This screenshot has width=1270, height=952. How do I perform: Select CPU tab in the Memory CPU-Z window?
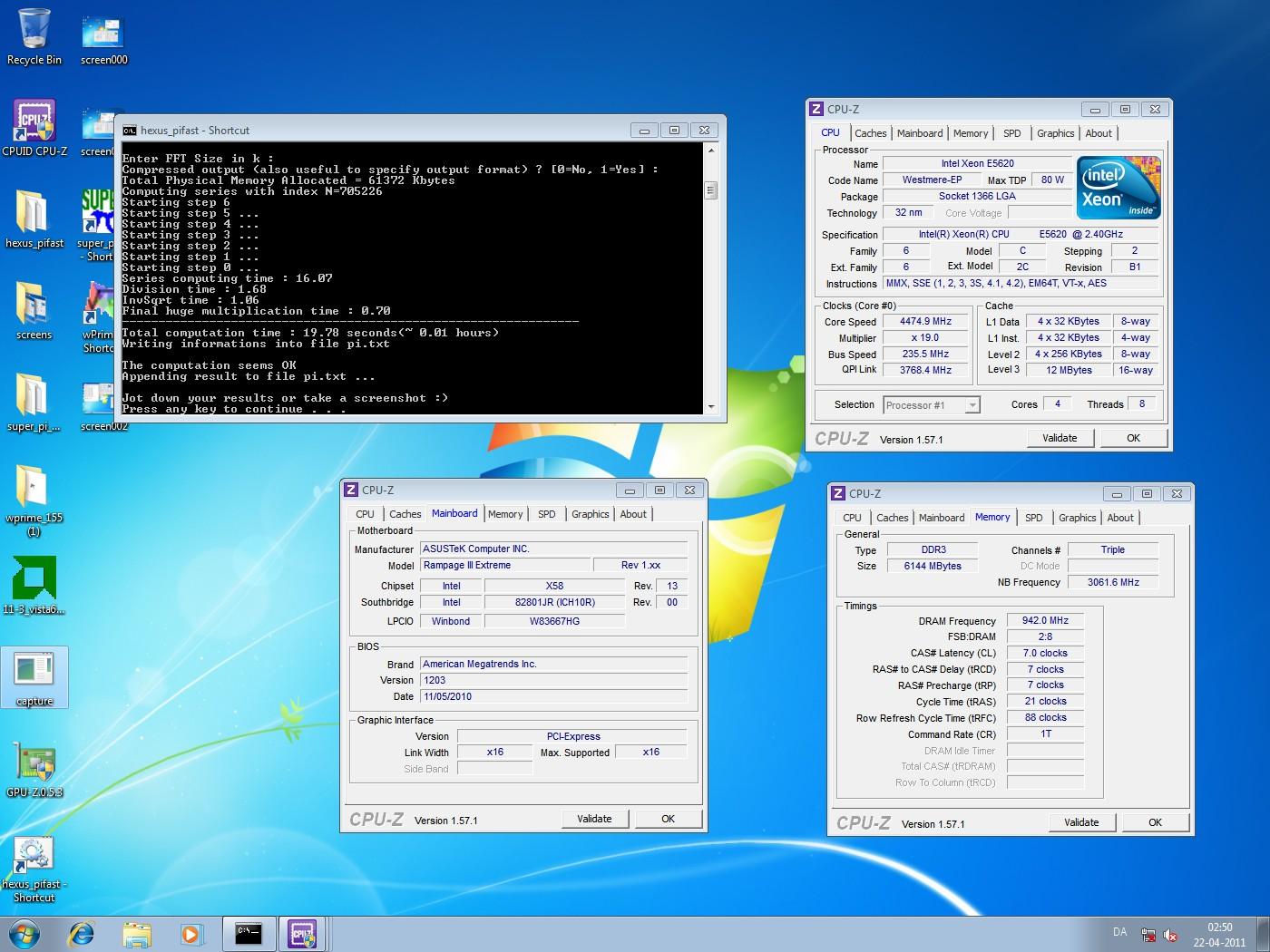[853, 518]
